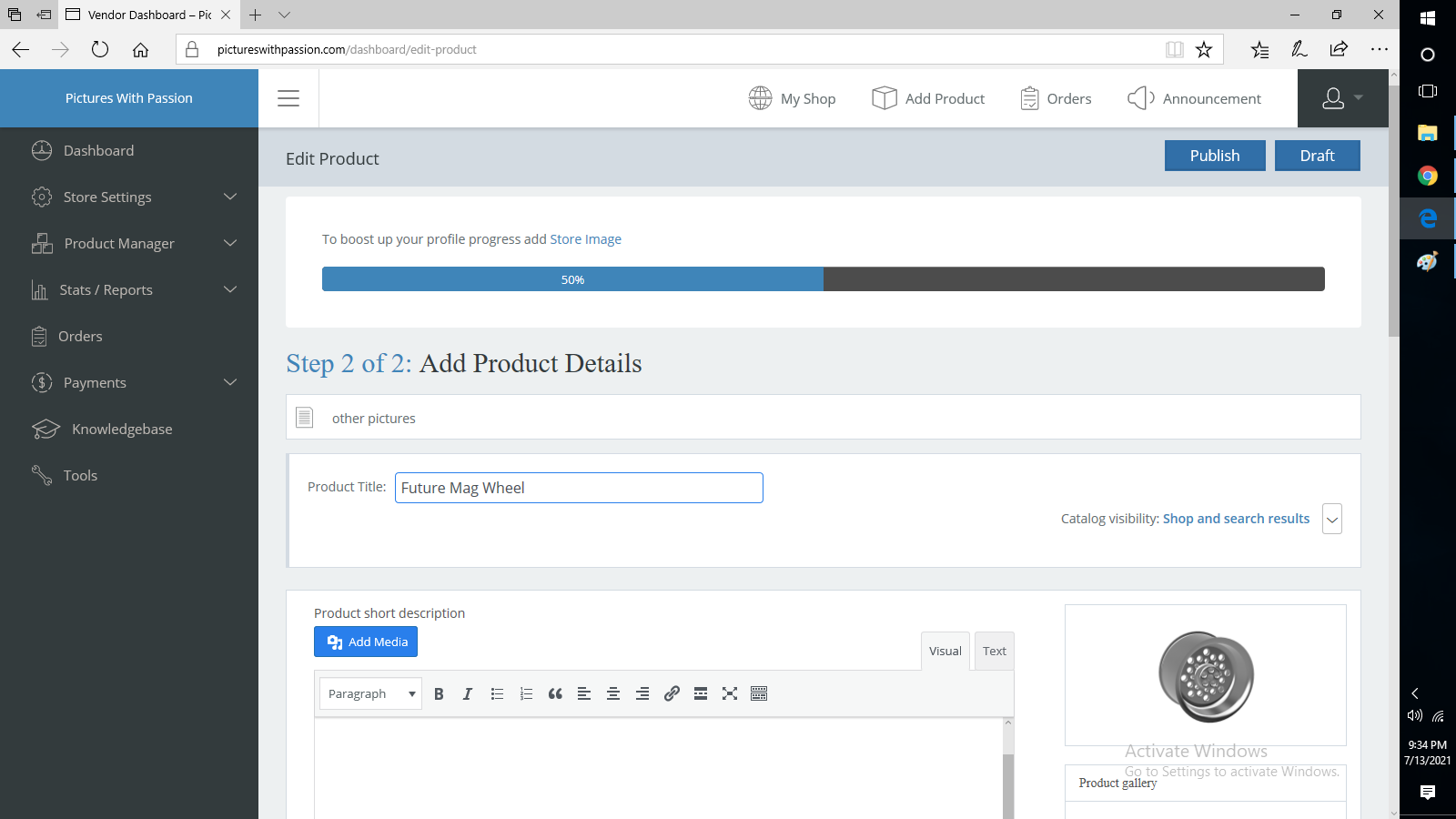Click the Add notes pen icon

pyautogui.click(x=1299, y=49)
